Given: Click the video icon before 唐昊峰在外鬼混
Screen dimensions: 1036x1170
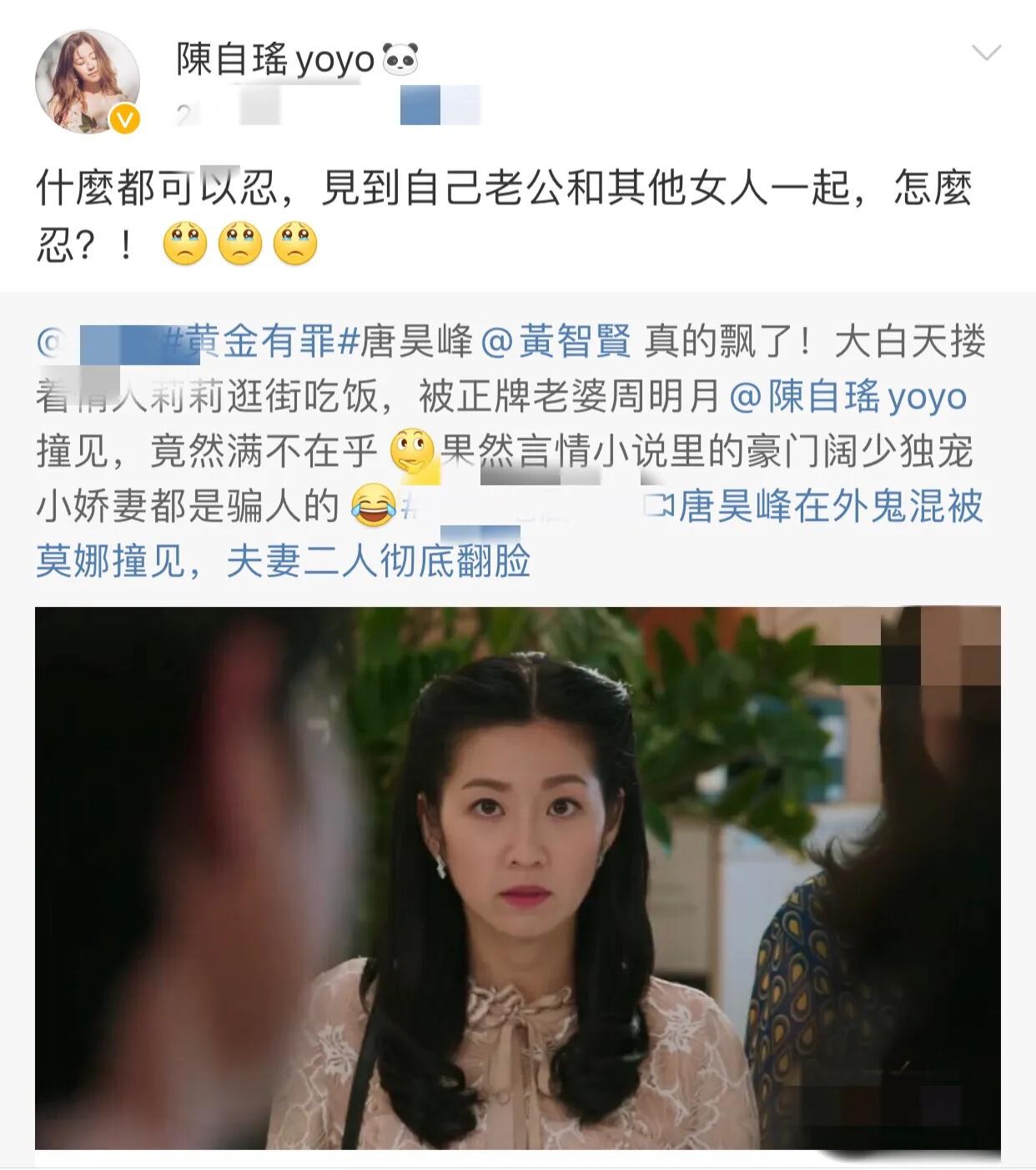Looking at the screenshot, I should (x=661, y=506).
